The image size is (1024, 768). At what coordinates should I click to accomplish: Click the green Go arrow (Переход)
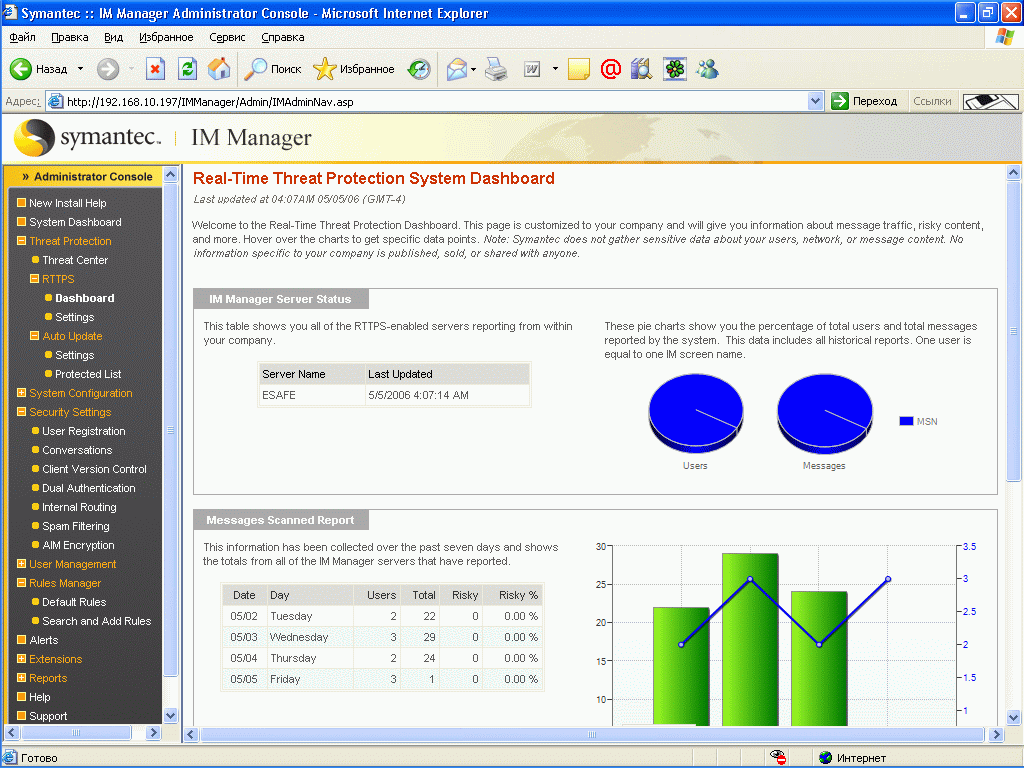pyautogui.click(x=839, y=101)
